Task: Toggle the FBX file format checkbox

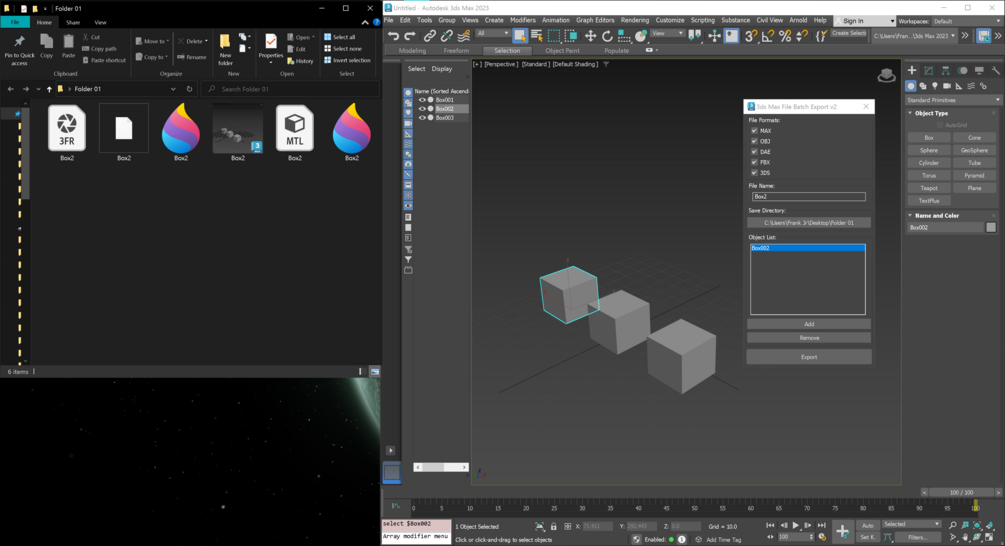Action: [x=754, y=162]
